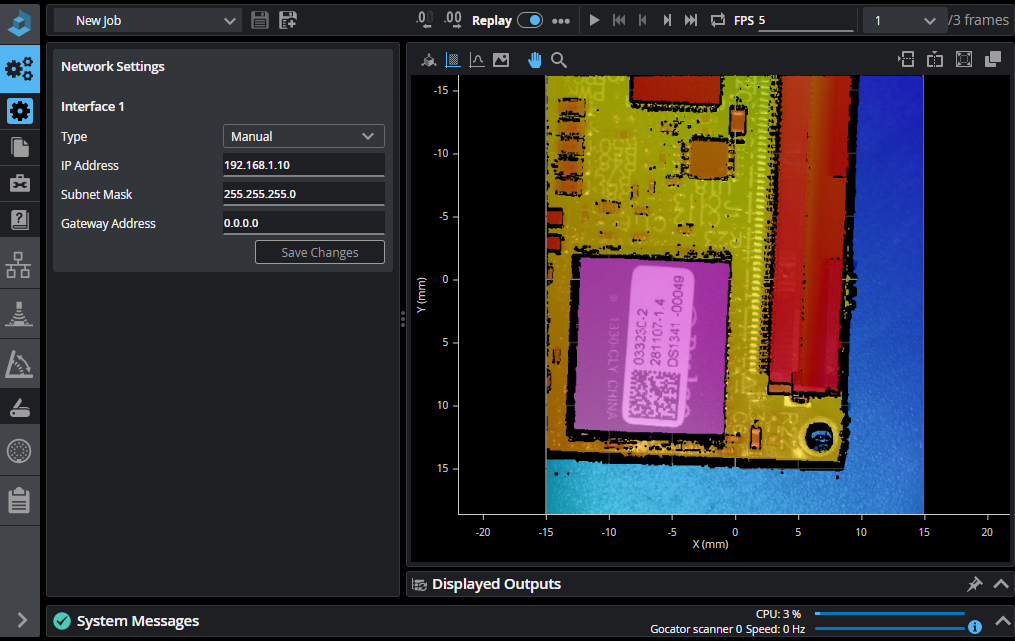Image resolution: width=1015 pixels, height=641 pixels.
Task: Click the Save Changes button
Action: click(x=319, y=252)
